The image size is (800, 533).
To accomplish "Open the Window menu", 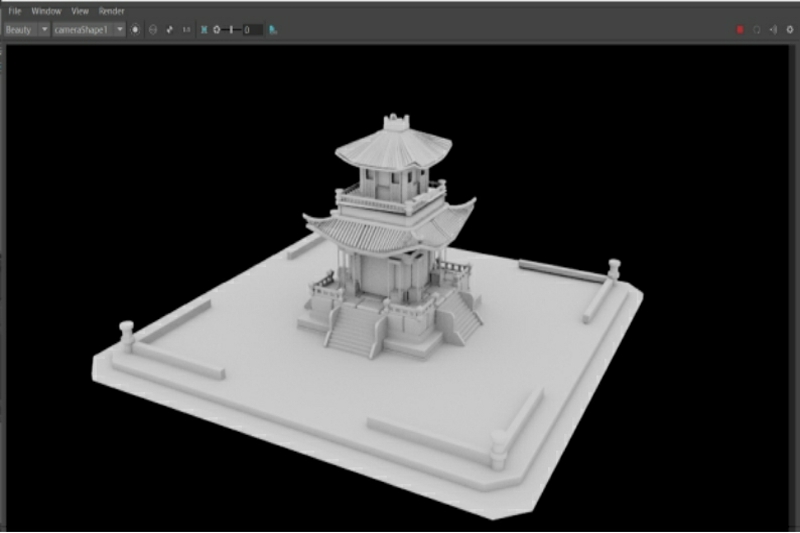I will (x=46, y=11).
